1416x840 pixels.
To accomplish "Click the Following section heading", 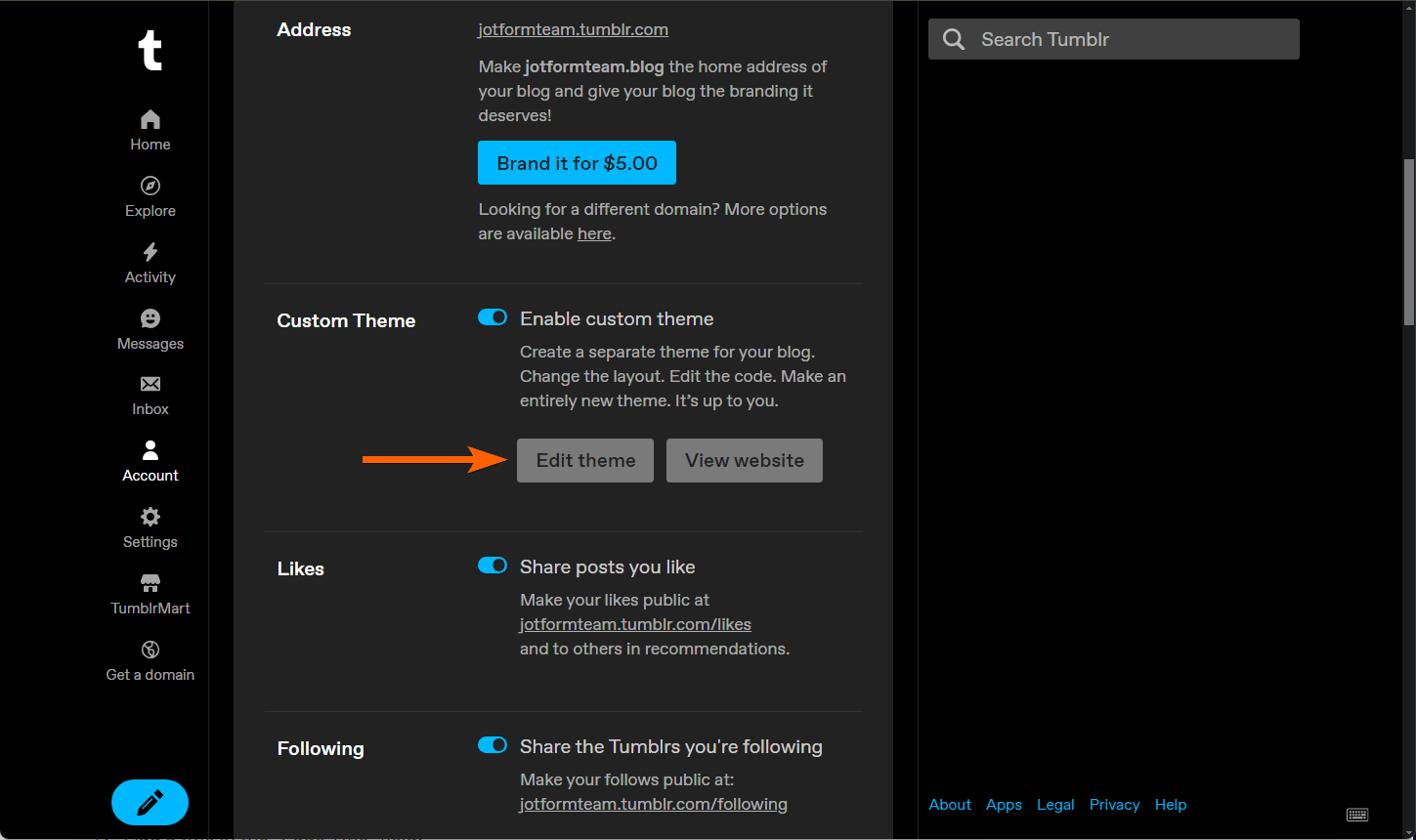I will click(321, 748).
